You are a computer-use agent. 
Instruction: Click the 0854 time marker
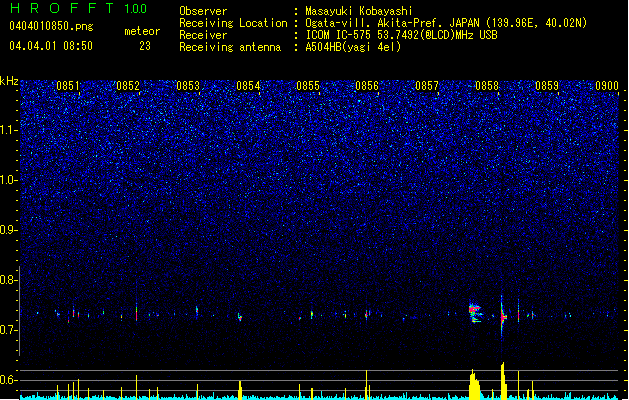(248, 86)
